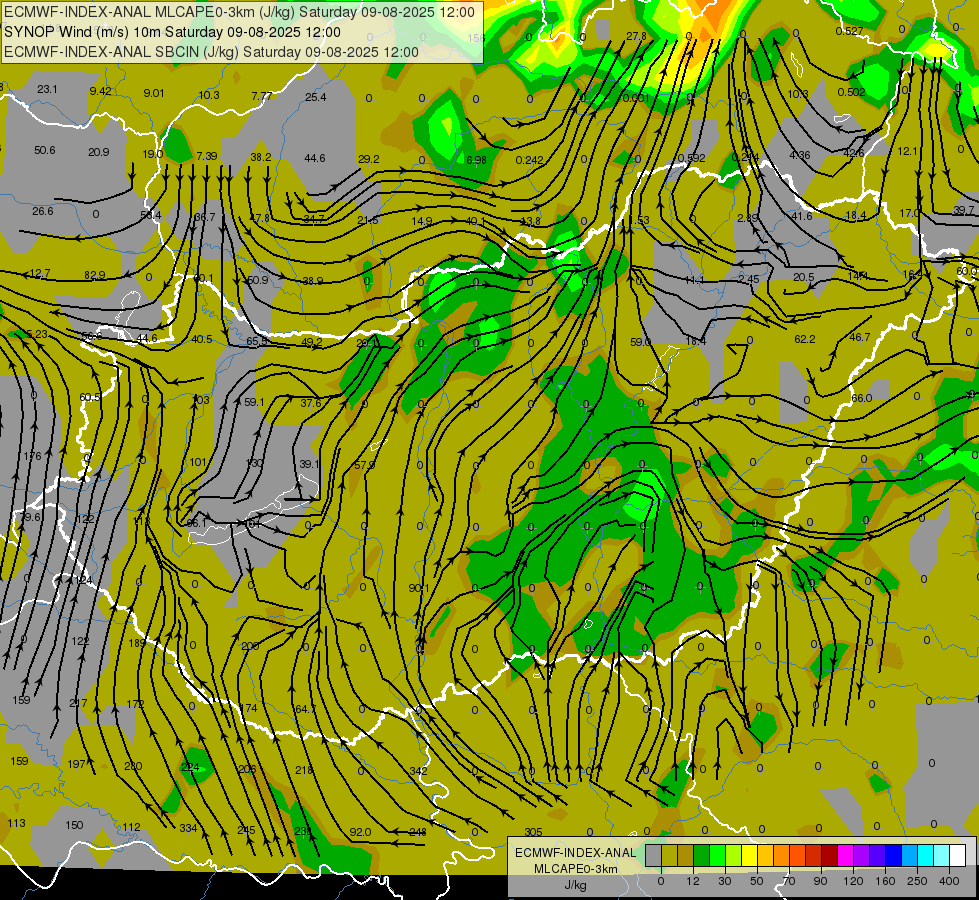Click the map value 27.8 near the top

pos(636,36)
